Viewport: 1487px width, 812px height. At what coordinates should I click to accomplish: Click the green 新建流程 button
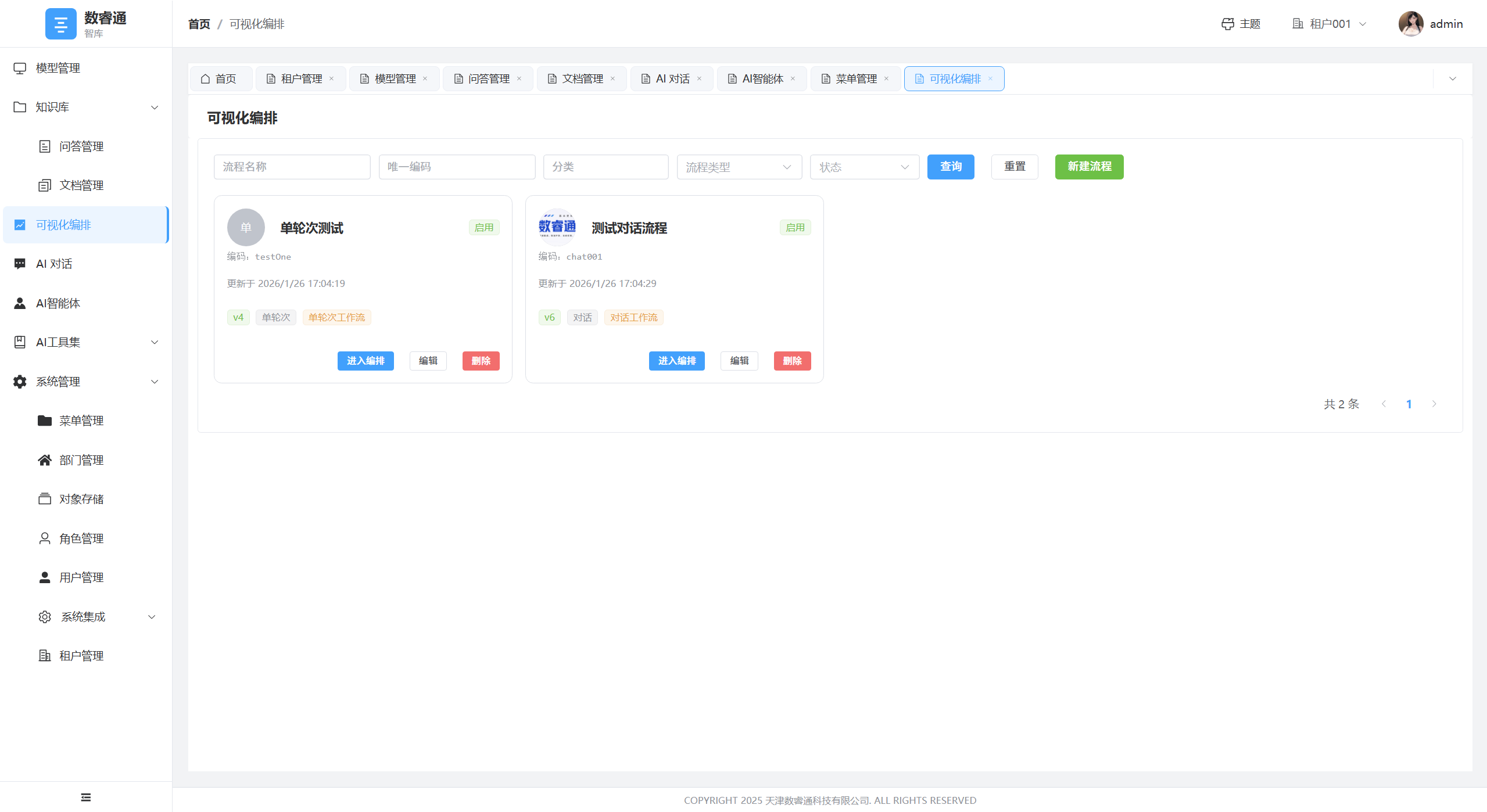(x=1088, y=167)
